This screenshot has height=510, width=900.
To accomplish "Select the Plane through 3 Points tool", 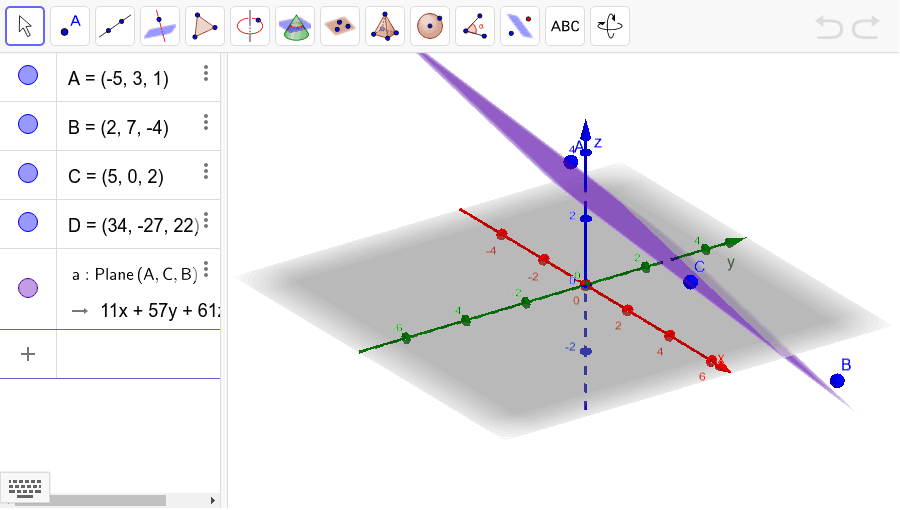I will pos(340,26).
